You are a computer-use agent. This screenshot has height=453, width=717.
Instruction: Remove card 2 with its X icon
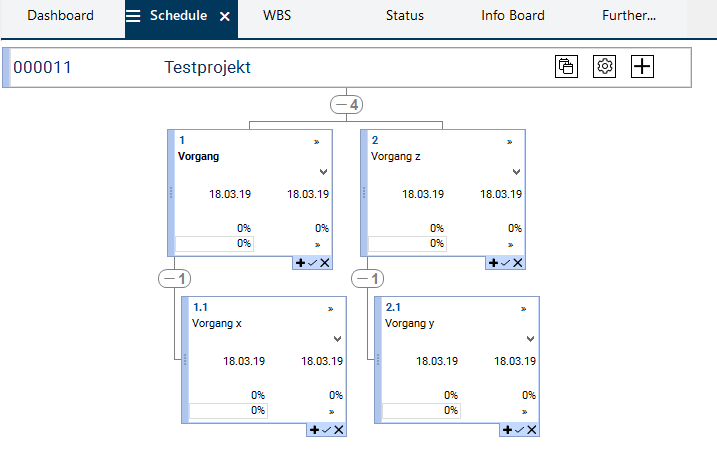pos(518,262)
